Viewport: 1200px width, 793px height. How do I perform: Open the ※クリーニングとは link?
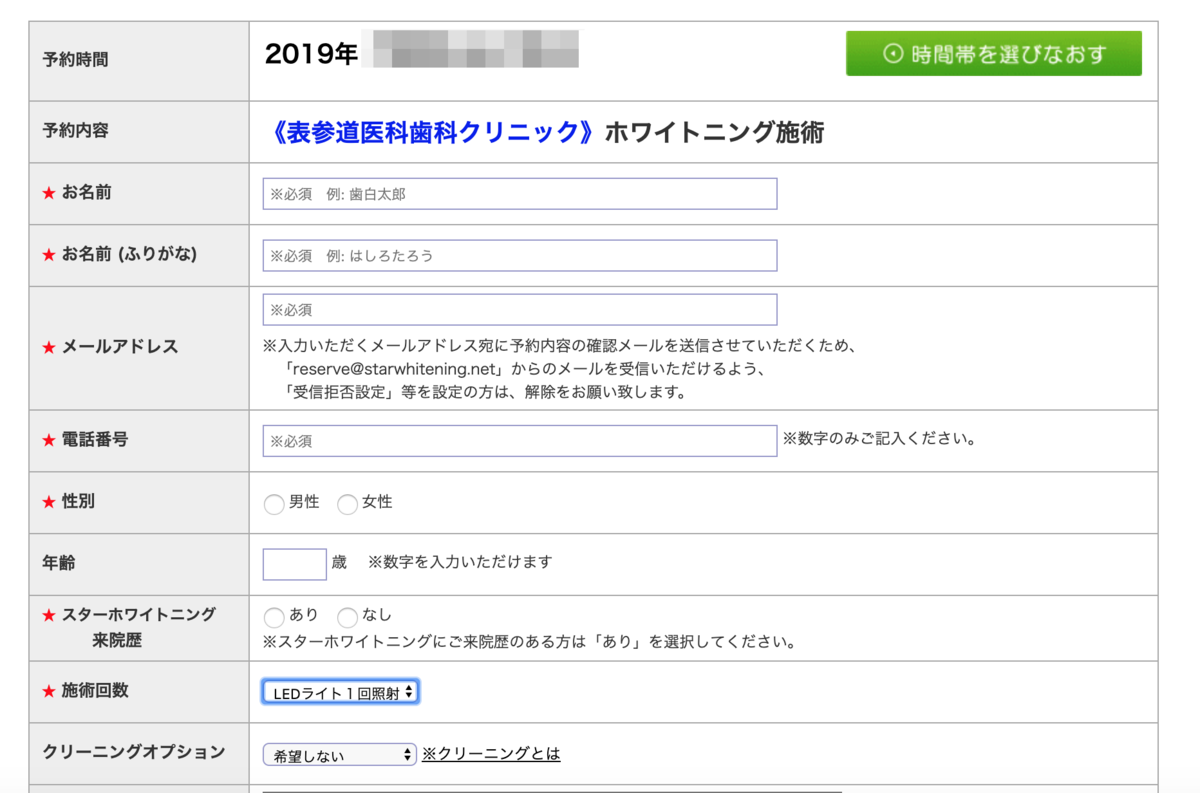click(x=491, y=754)
